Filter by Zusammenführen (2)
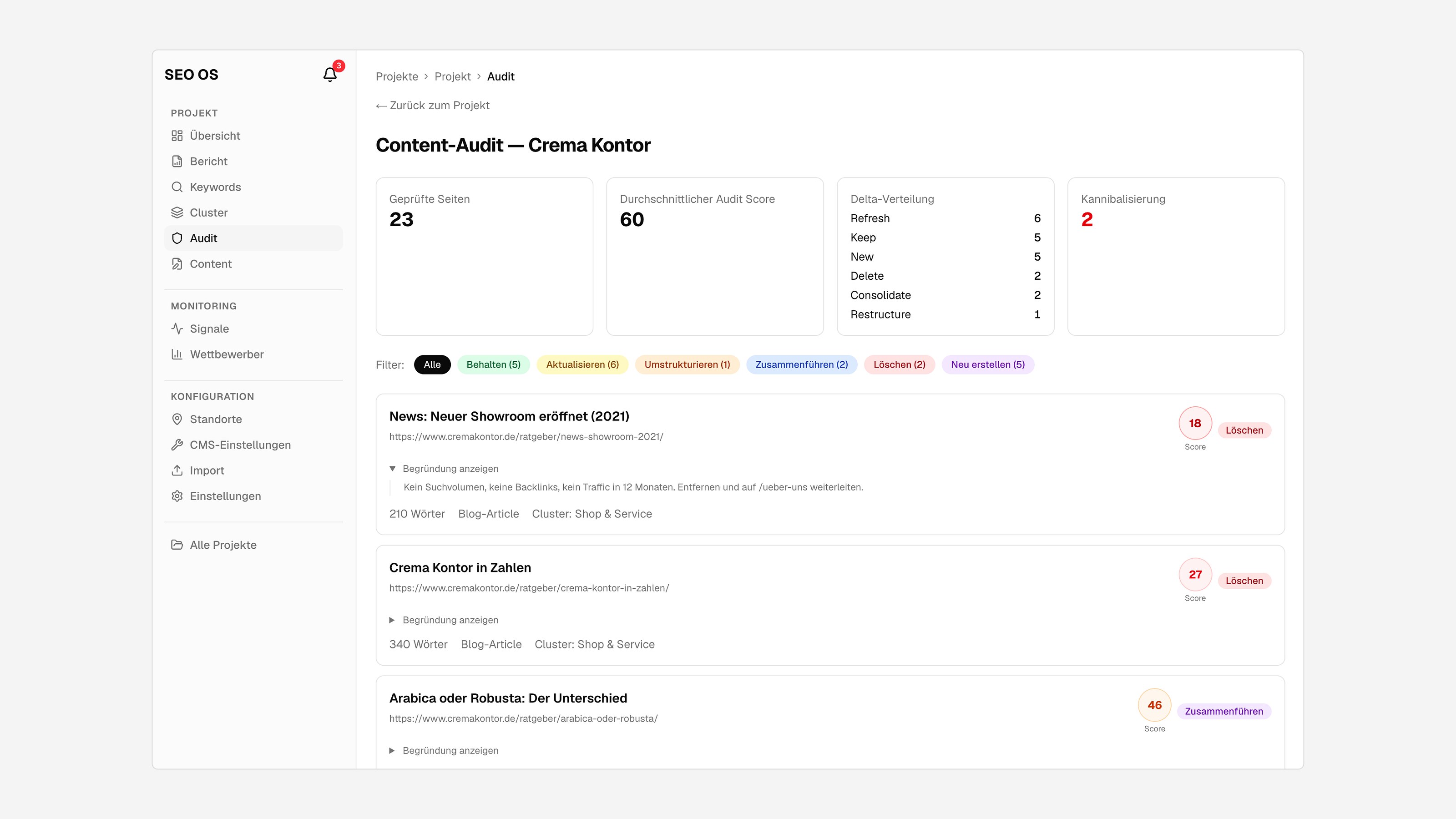This screenshot has height=819, width=1456. pyautogui.click(x=801, y=364)
